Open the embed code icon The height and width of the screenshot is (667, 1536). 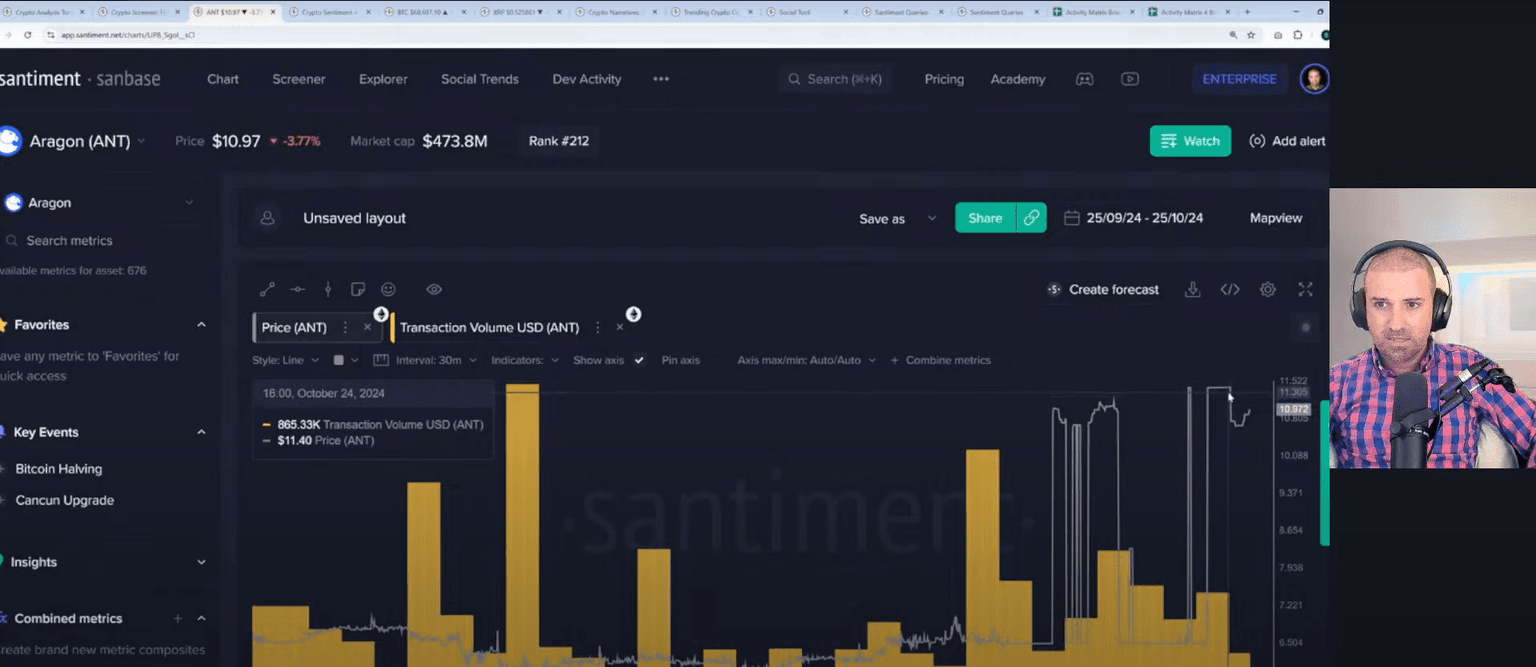coord(1230,290)
